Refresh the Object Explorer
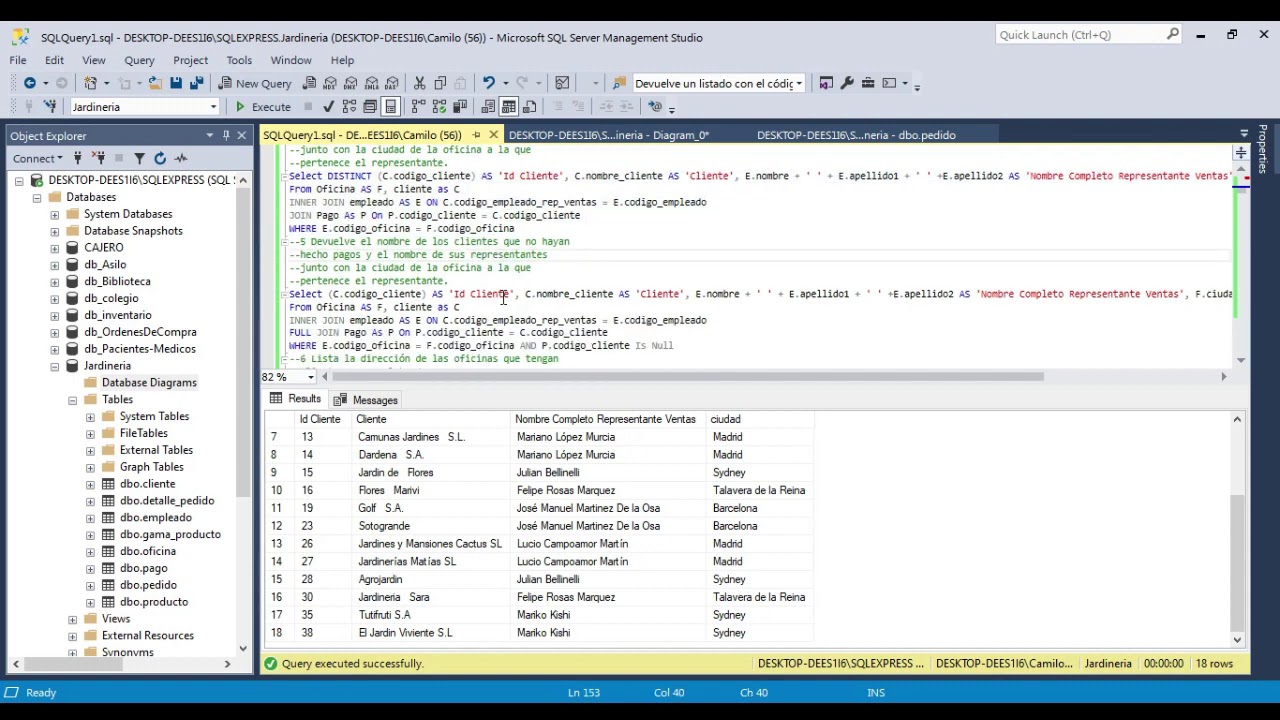The width and height of the screenshot is (1280, 720). pos(160,158)
